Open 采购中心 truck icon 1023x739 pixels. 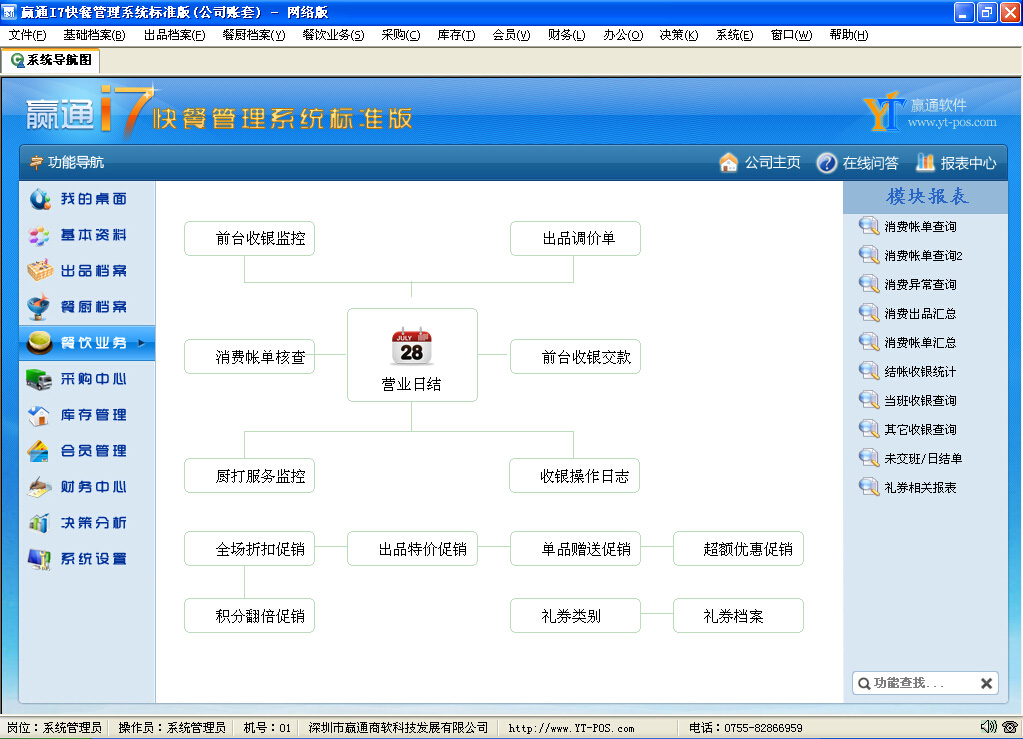40,379
